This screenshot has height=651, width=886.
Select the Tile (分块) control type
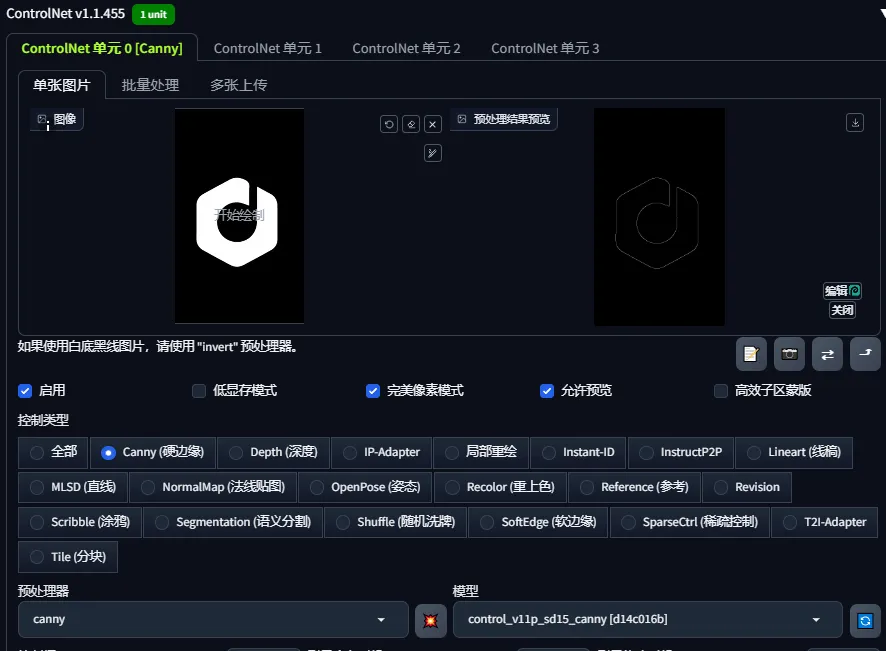click(68, 557)
